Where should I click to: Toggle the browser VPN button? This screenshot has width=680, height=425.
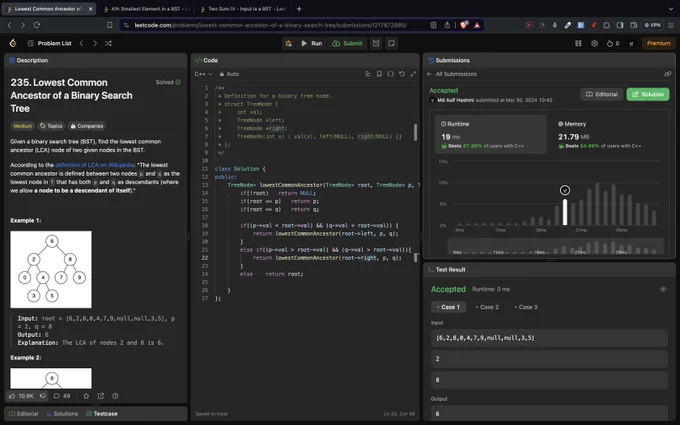pos(652,25)
